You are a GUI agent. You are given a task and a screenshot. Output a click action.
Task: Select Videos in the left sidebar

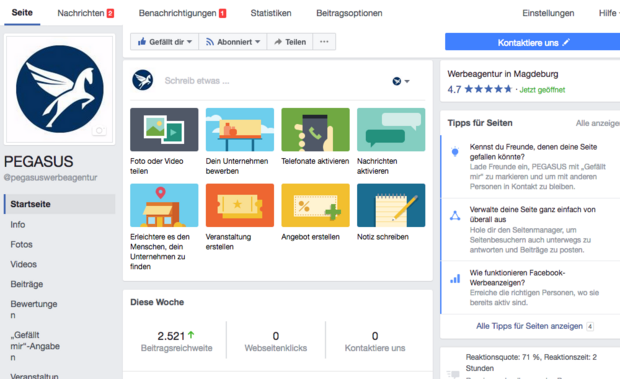coord(23,264)
